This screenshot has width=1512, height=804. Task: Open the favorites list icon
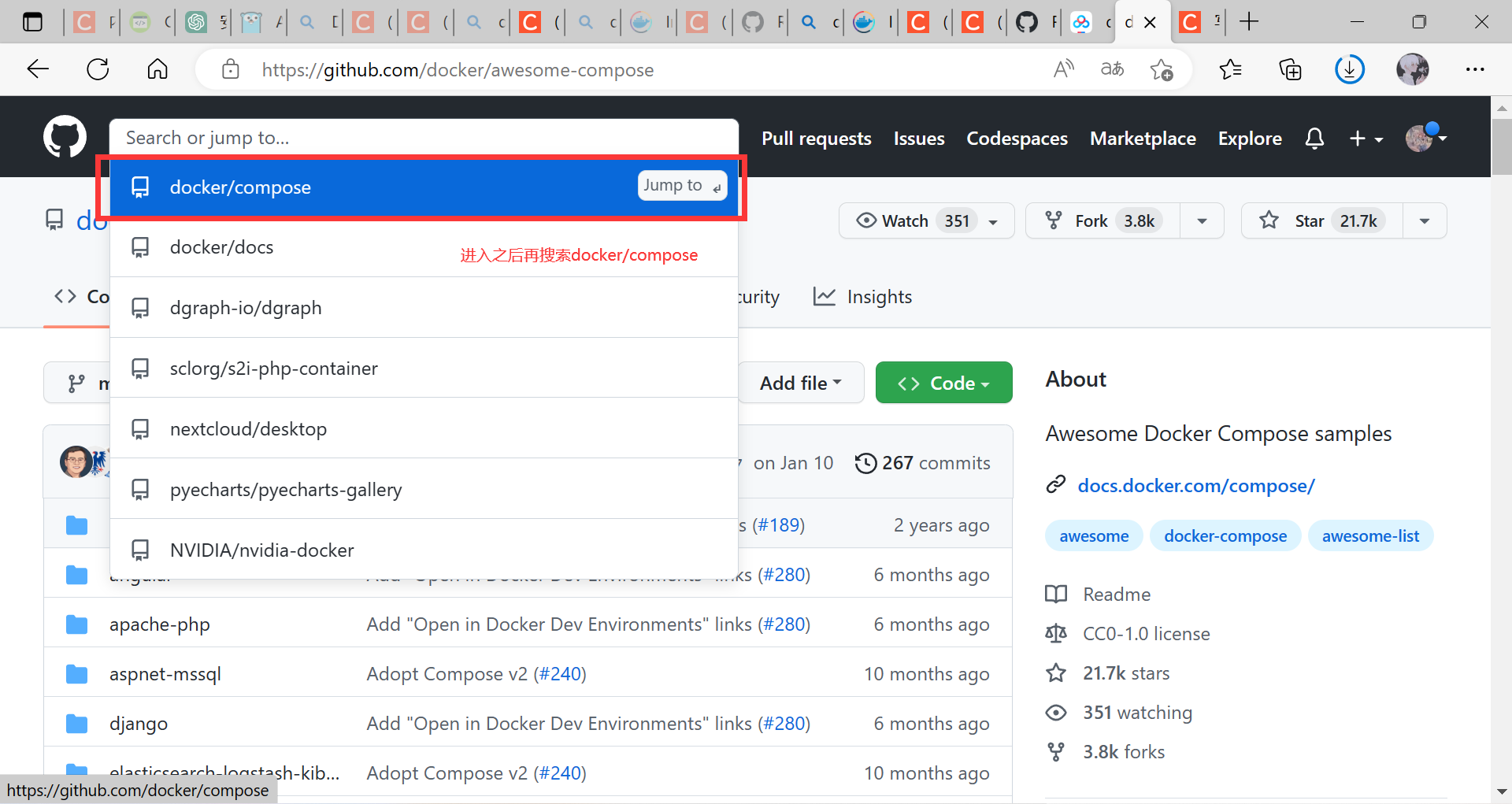tap(1231, 69)
